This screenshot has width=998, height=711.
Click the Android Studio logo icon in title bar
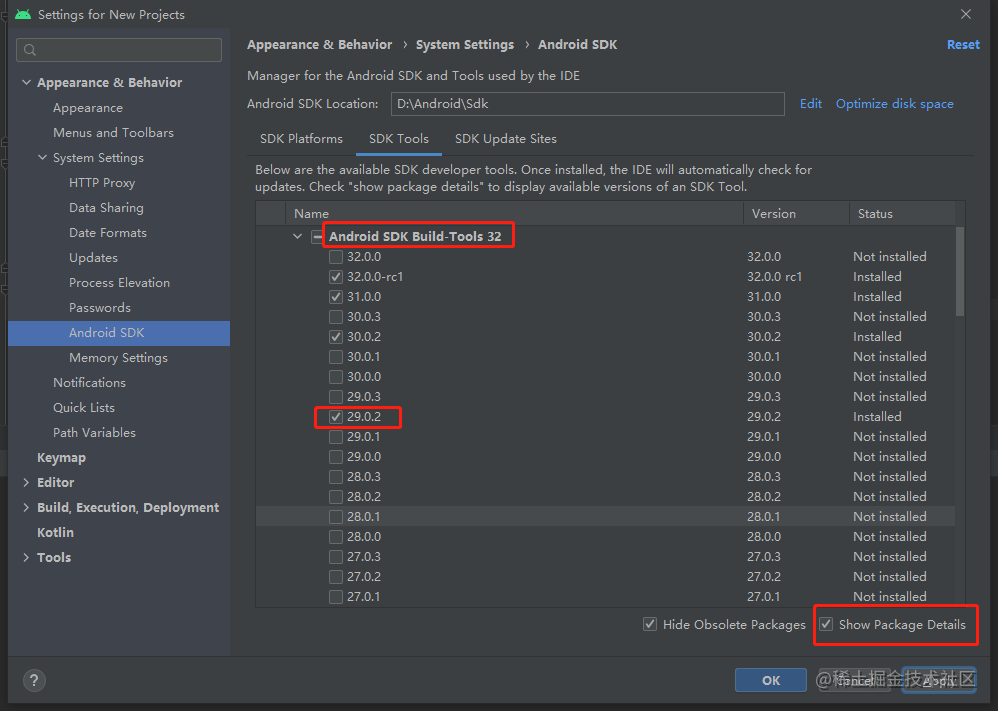[24, 14]
